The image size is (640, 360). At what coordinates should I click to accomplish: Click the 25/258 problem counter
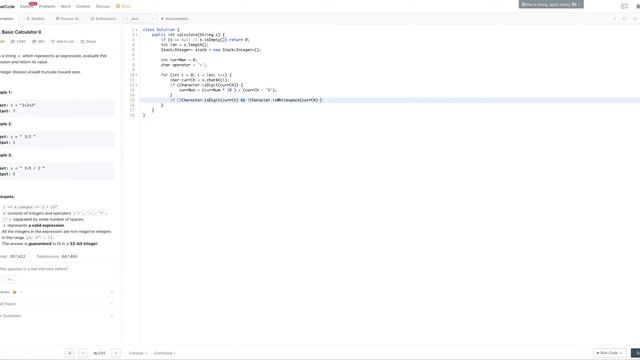[99, 353]
